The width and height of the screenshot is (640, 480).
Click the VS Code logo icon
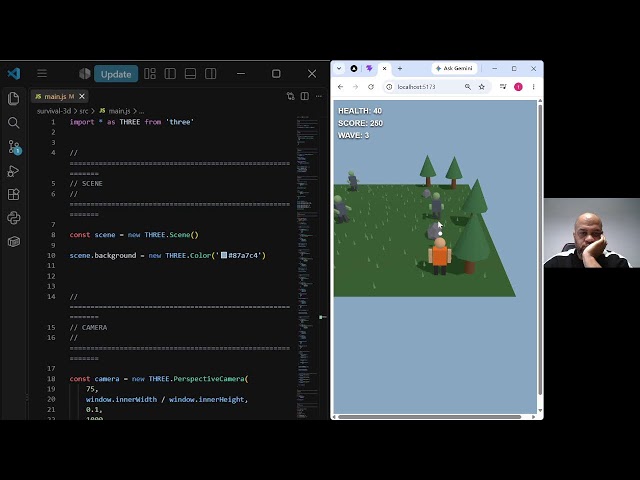pos(13,74)
